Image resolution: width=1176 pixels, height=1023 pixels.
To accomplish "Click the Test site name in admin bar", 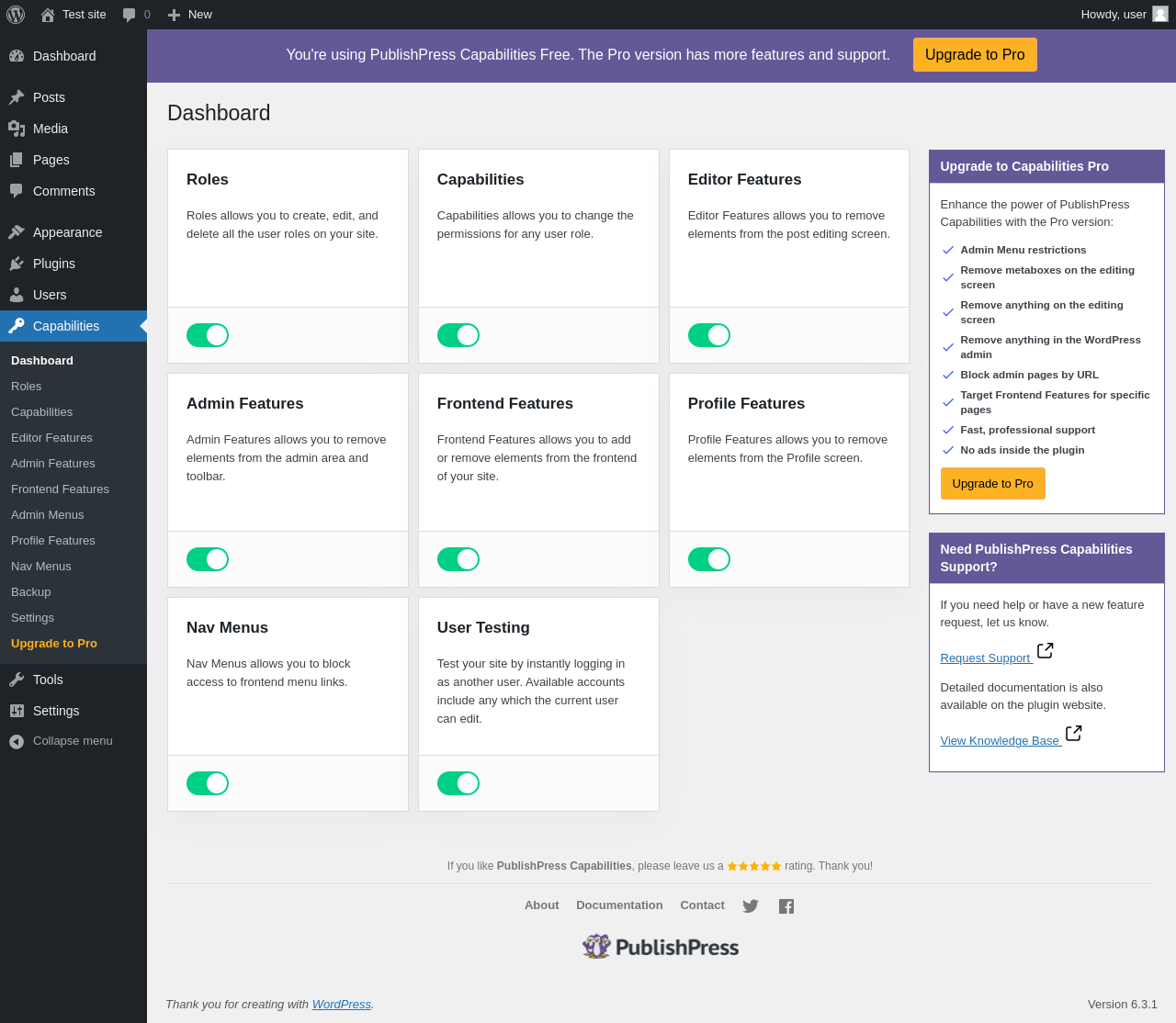I will coord(85,15).
